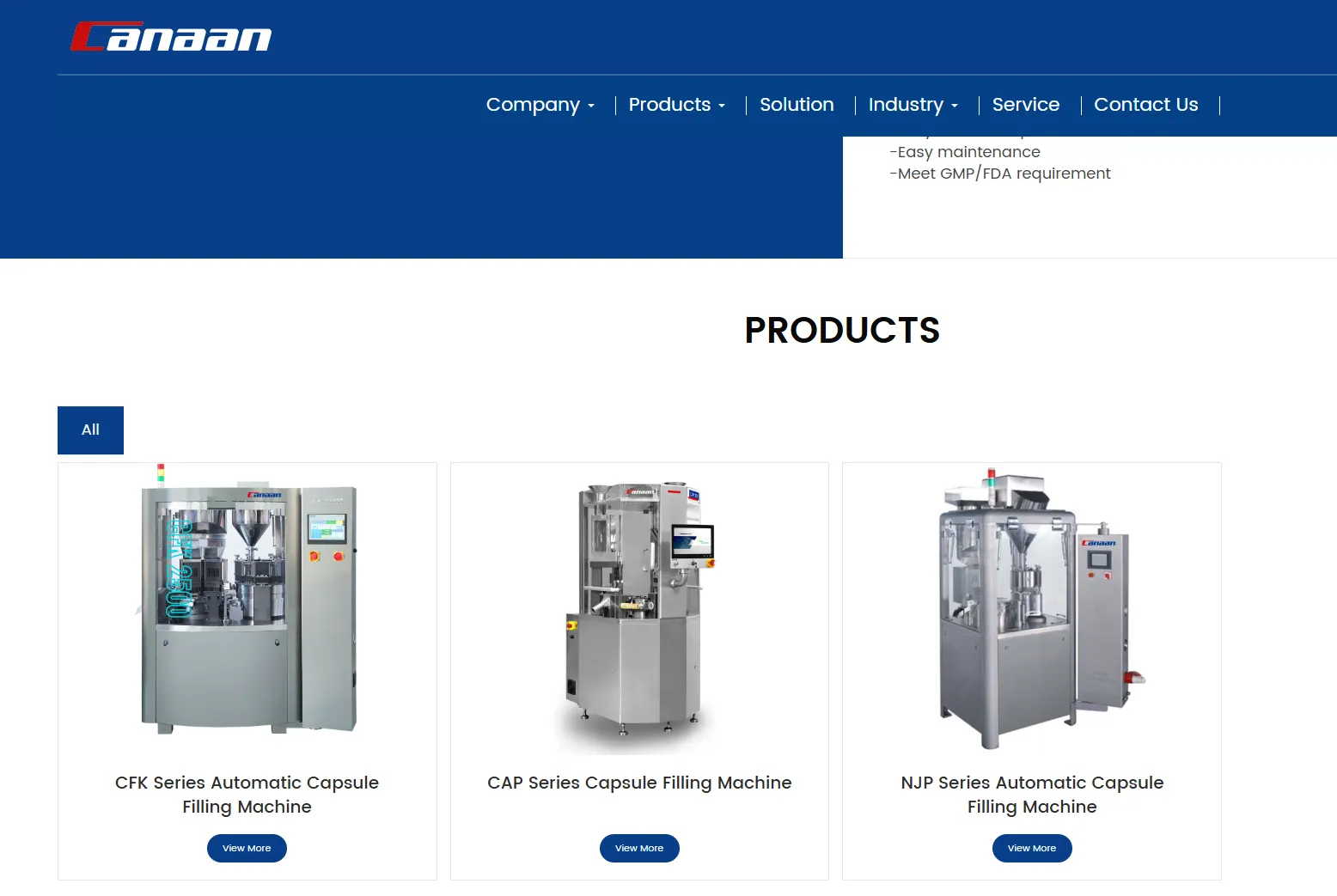View More for the CAP Series
The image size is (1337, 896).
[x=639, y=848]
